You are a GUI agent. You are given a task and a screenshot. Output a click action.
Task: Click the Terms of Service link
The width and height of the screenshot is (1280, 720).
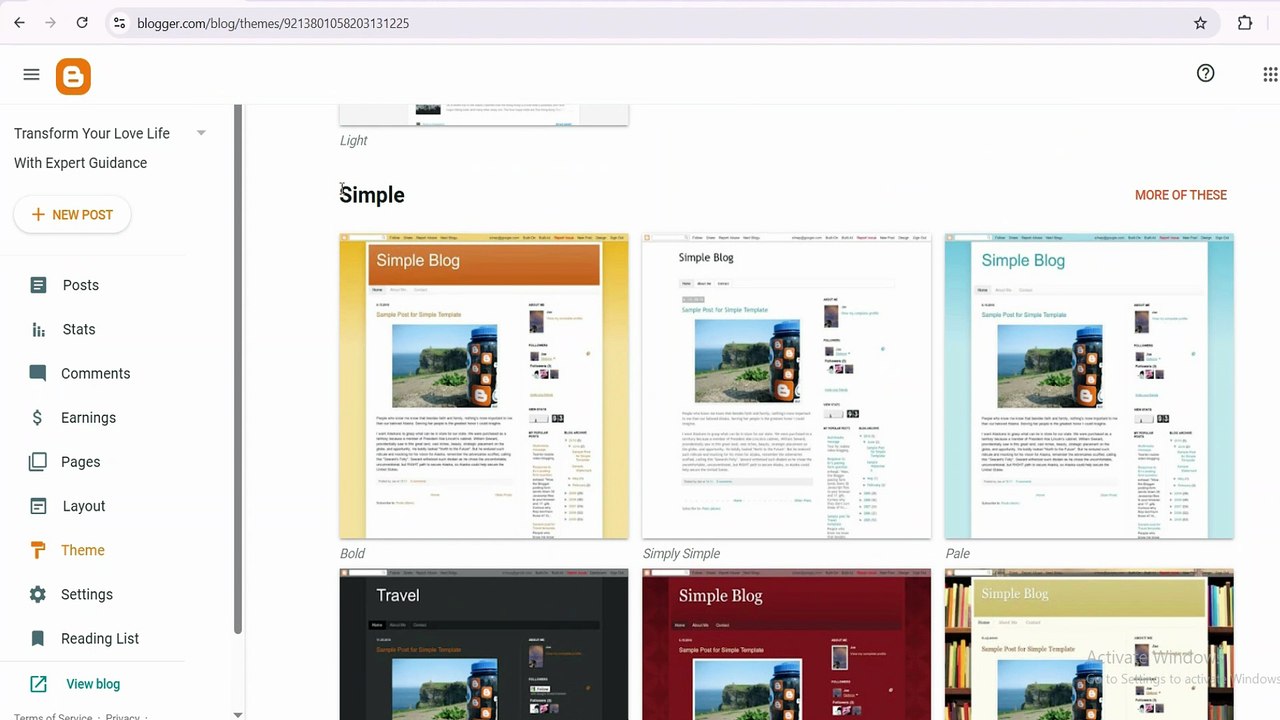point(53,716)
